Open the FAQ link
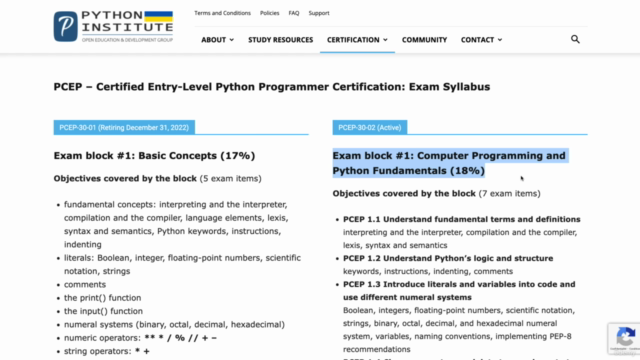The width and height of the screenshot is (640, 360). point(294,13)
